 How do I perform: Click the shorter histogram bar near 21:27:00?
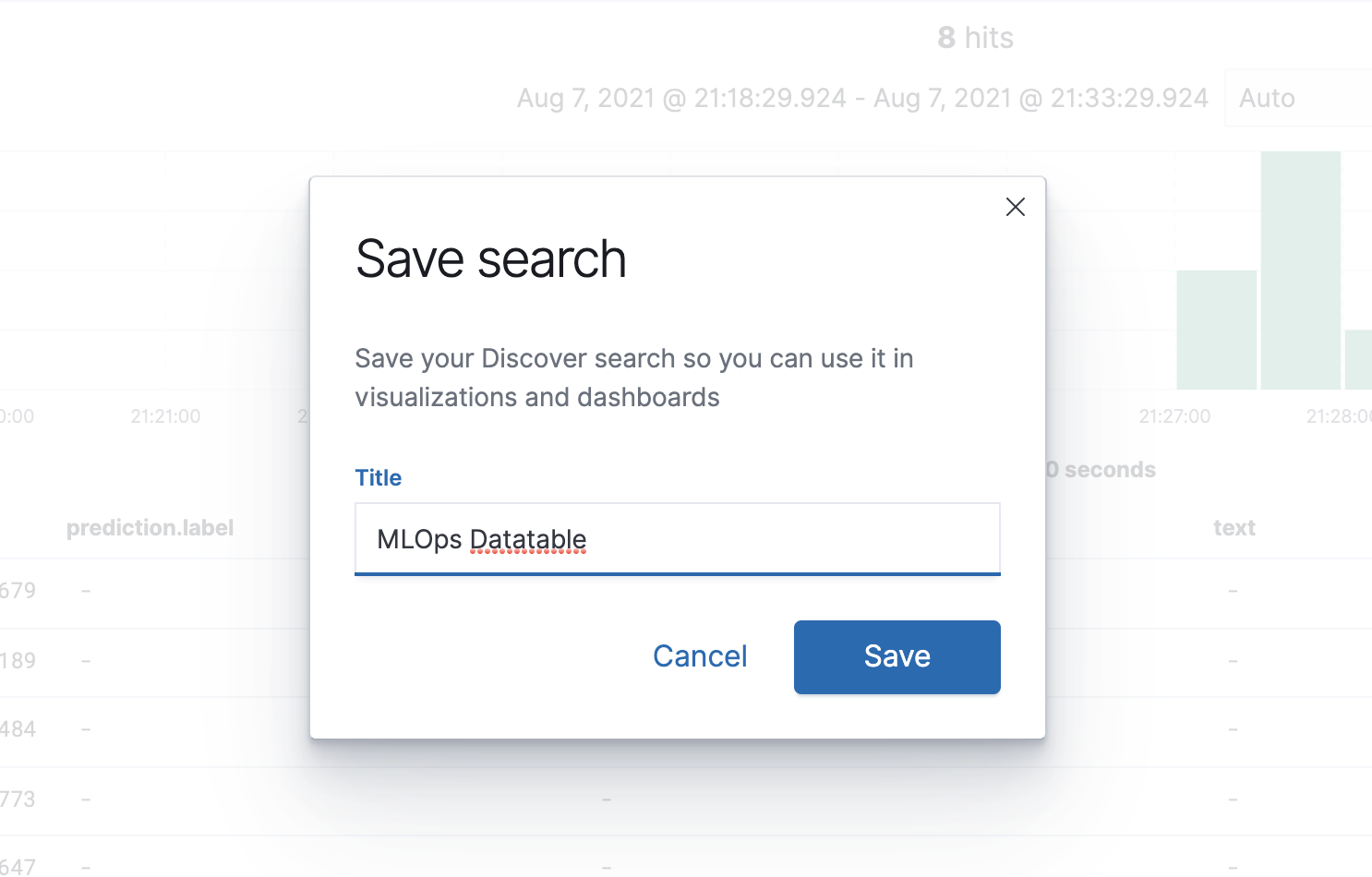point(1216,330)
